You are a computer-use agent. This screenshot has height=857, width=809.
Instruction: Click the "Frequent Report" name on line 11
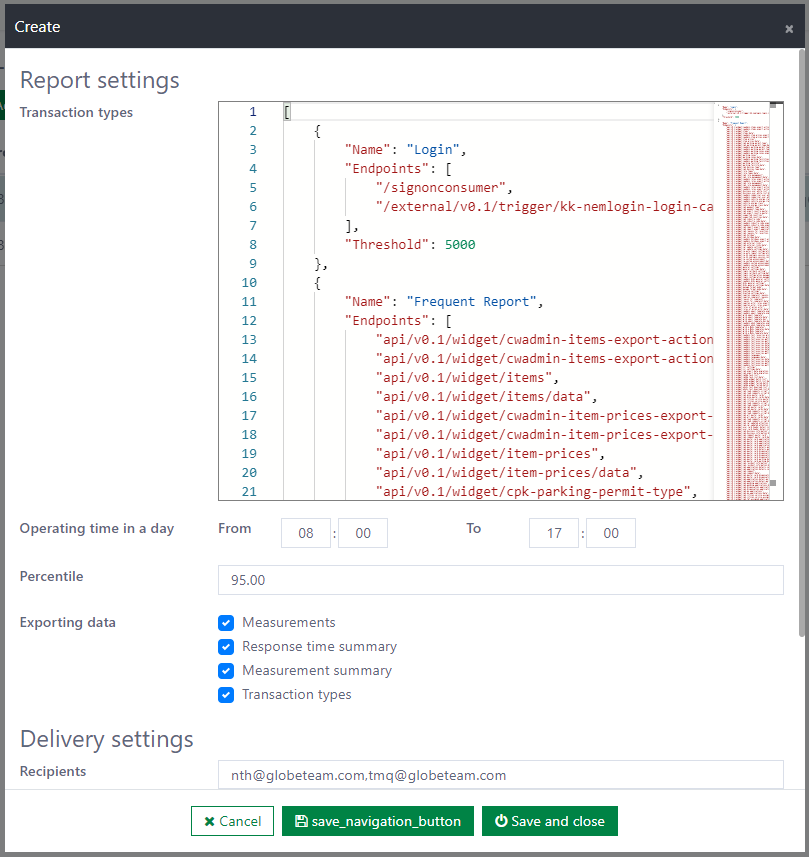click(x=473, y=302)
